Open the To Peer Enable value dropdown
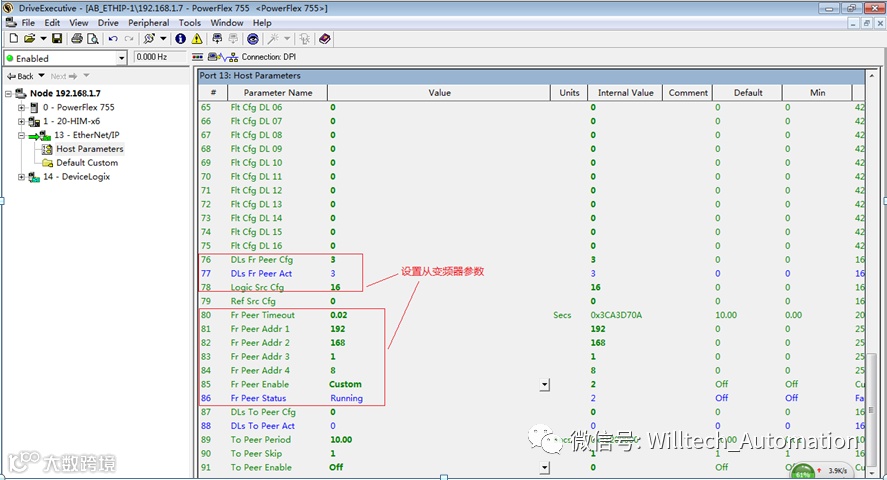 point(544,468)
